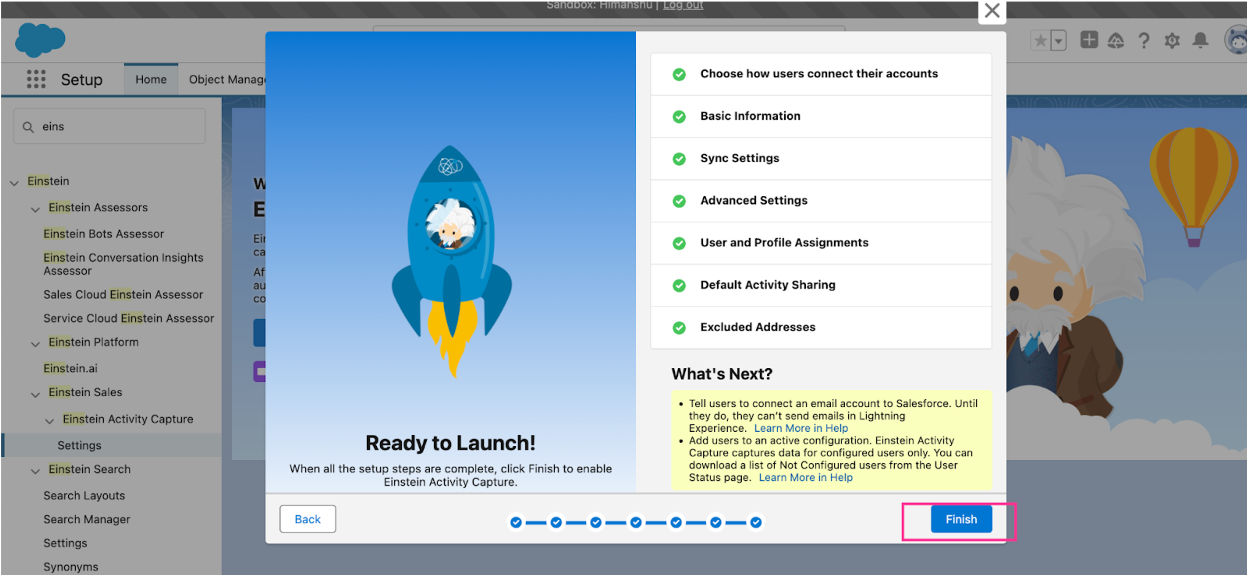The width and height of the screenshot is (1247, 575).
Task: Click the green check beside Default Activity Sharing
Action: pyautogui.click(x=679, y=285)
